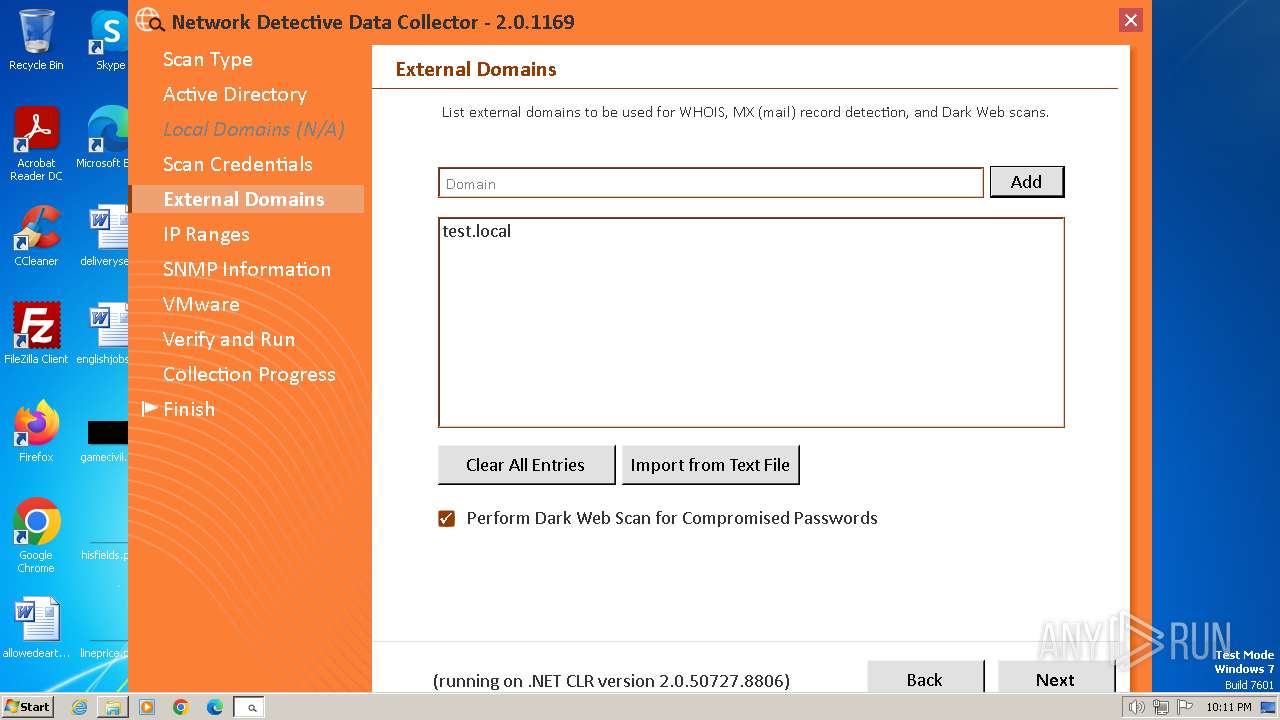Screen dimensions: 1280x720
Task: Click the Clear All Entries button
Action: (526, 465)
